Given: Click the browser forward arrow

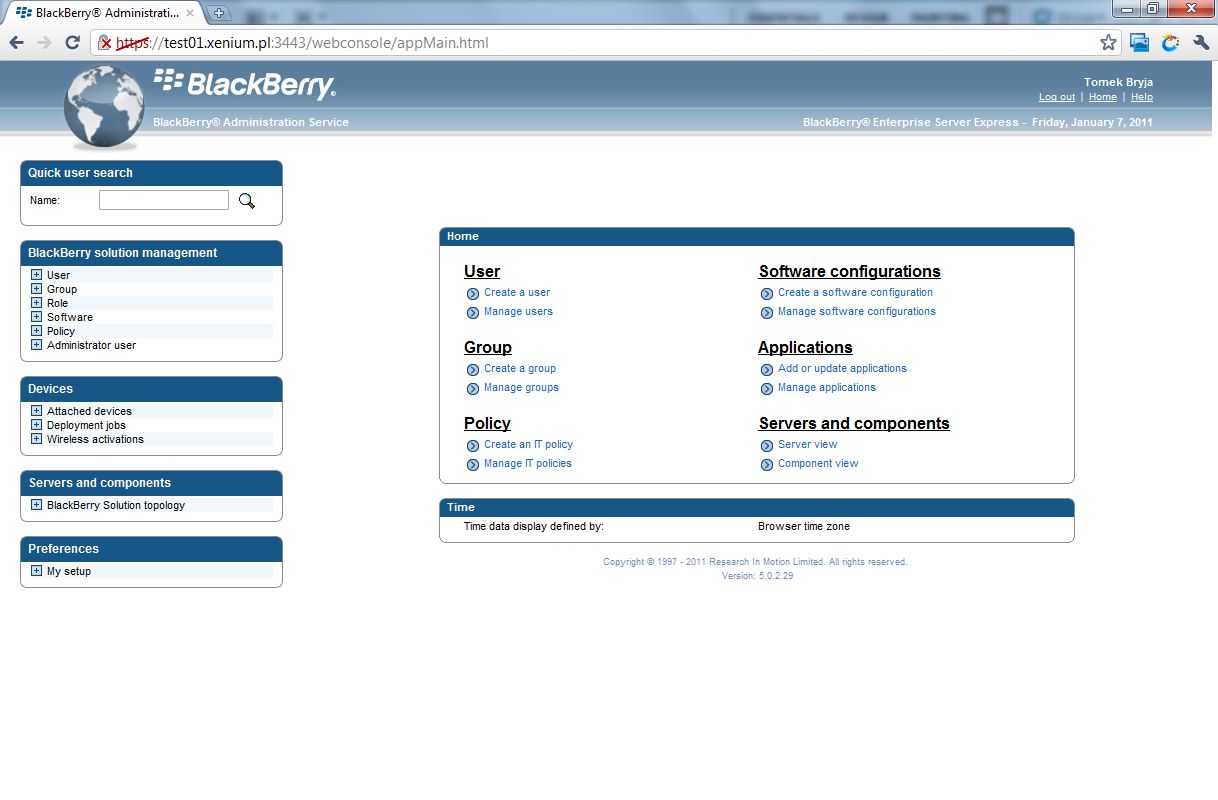Looking at the screenshot, I should coord(44,42).
